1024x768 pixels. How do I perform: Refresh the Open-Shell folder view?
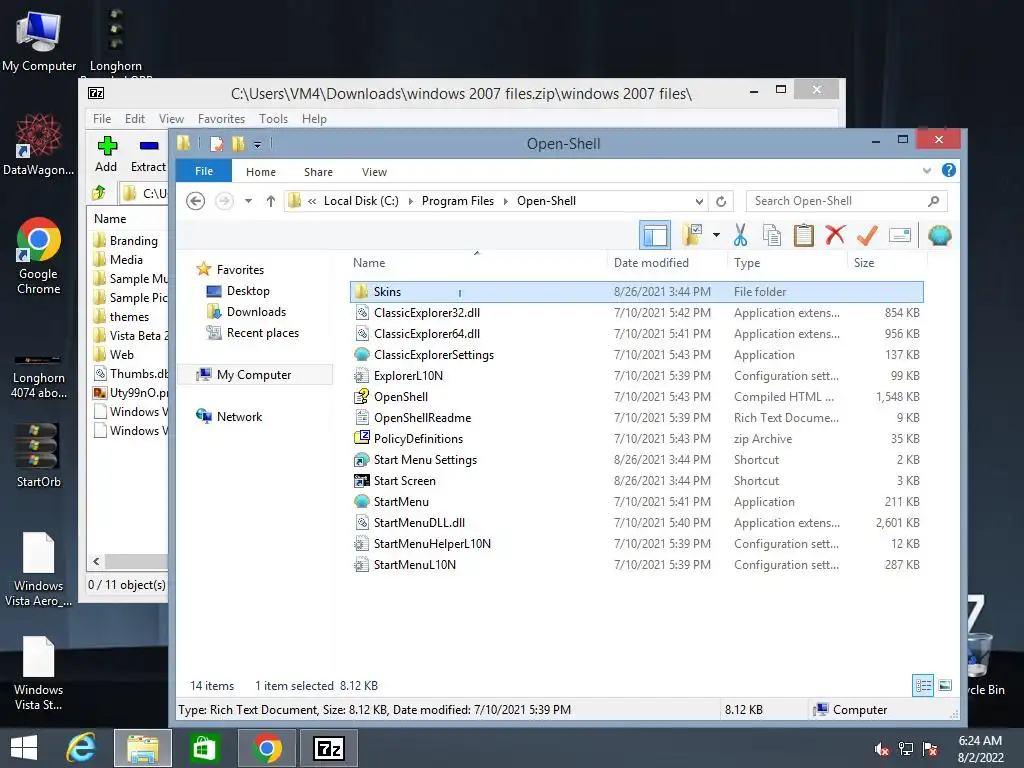721,201
